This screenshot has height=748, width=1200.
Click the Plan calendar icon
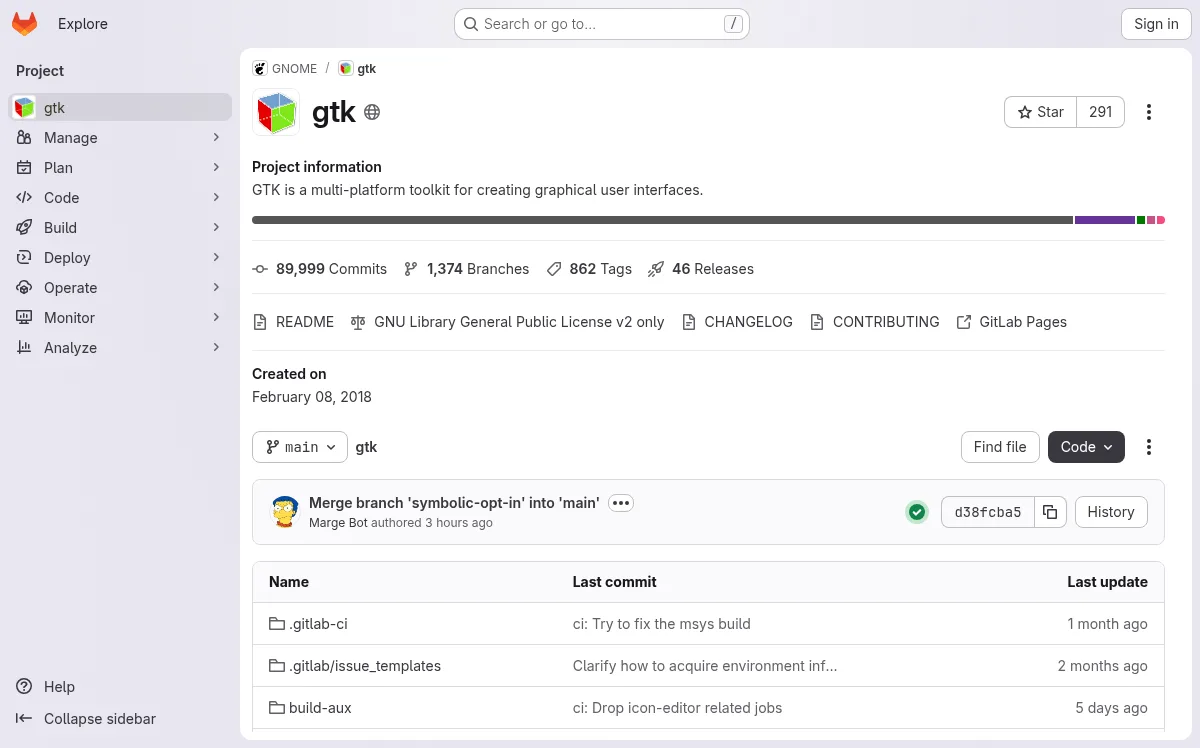coord(24,168)
